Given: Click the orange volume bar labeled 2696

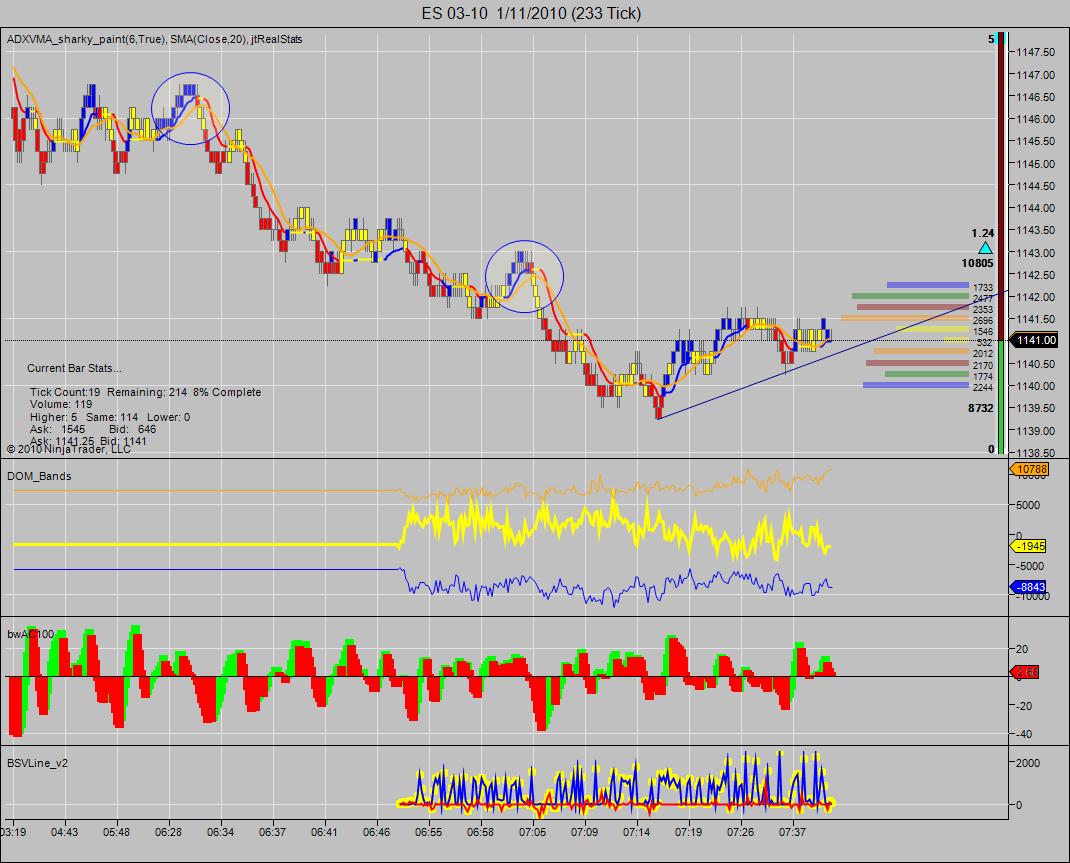Looking at the screenshot, I should 905,318.
